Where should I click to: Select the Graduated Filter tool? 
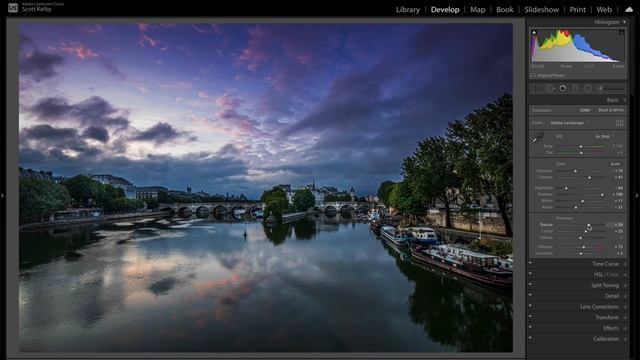click(575, 89)
